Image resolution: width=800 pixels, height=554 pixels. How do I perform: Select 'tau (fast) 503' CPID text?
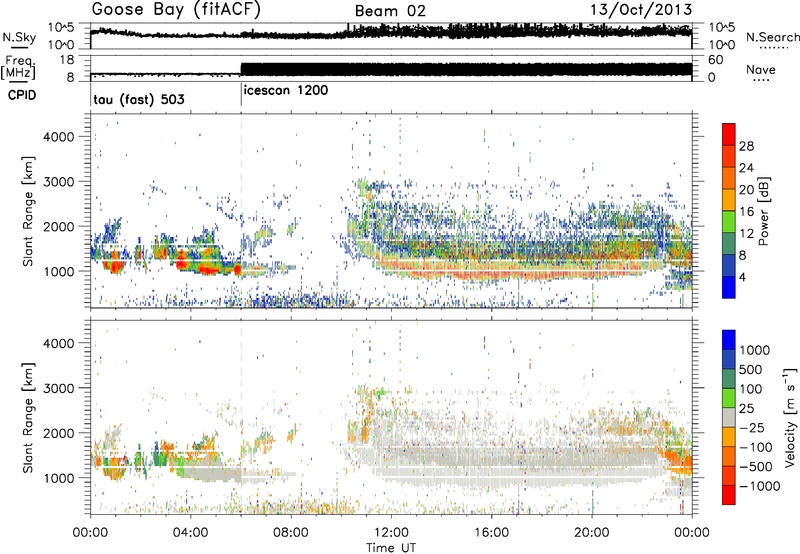[139, 99]
